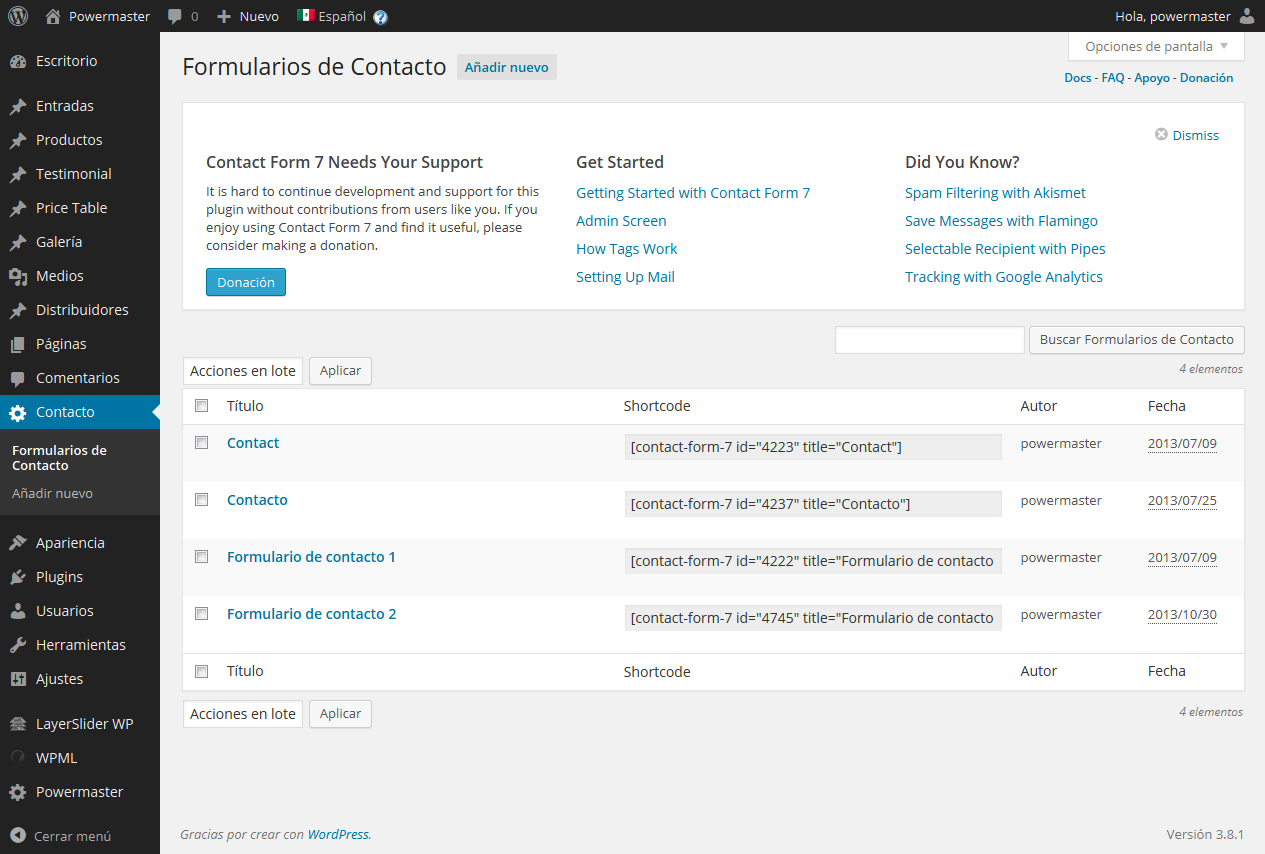The image size is (1265, 854).
Task: Click the WordPress logo icon
Action: [18, 16]
